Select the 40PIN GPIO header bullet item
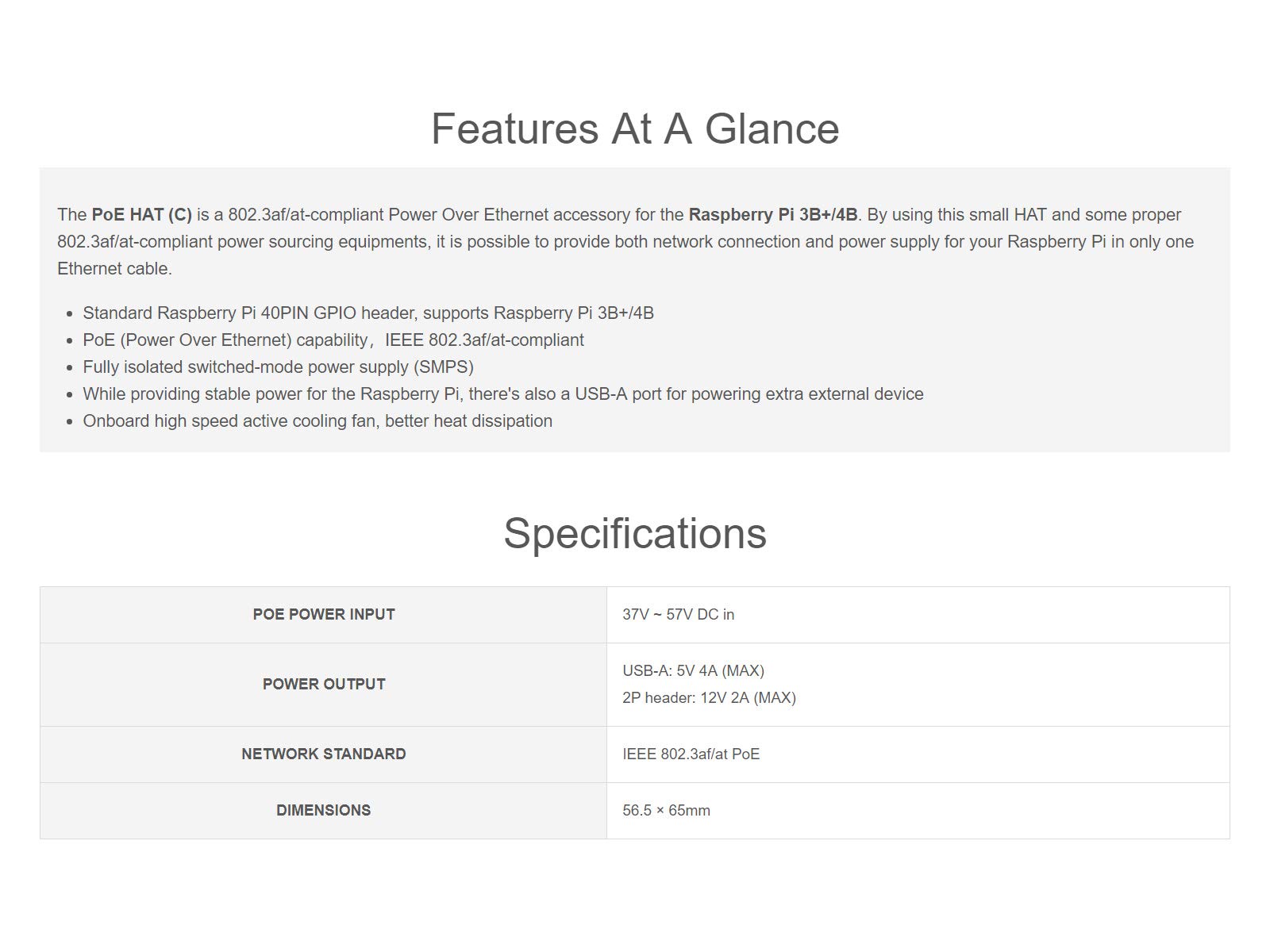The image size is (1270, 952). (368, 313)
